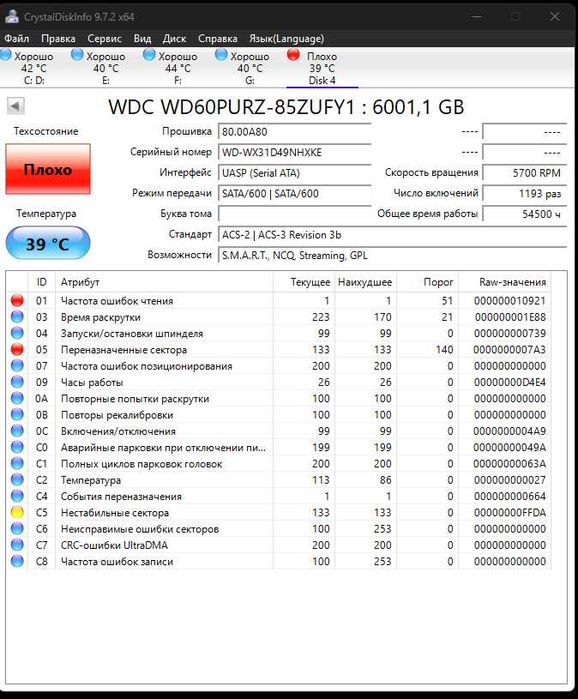This screenshot has width=578, height=699.
Task: Click the red icon for attribute 05
Action: 17,350
